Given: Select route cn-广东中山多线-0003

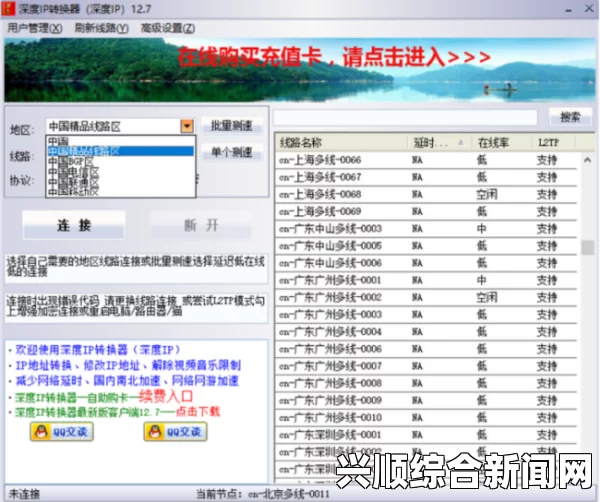Looking at the screenshot, I should (426, 229).
